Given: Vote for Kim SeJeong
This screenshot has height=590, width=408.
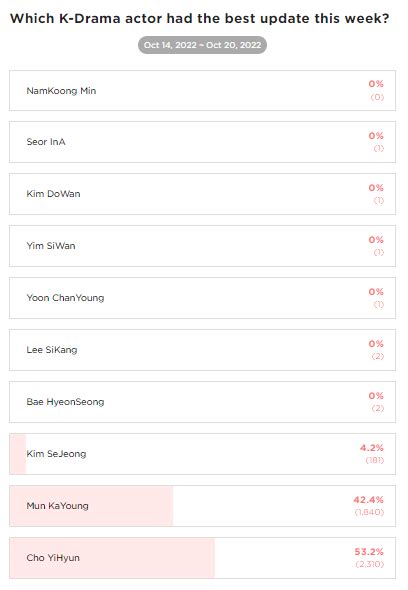Looking at the screenshot, I should click(x=202, y=453).
